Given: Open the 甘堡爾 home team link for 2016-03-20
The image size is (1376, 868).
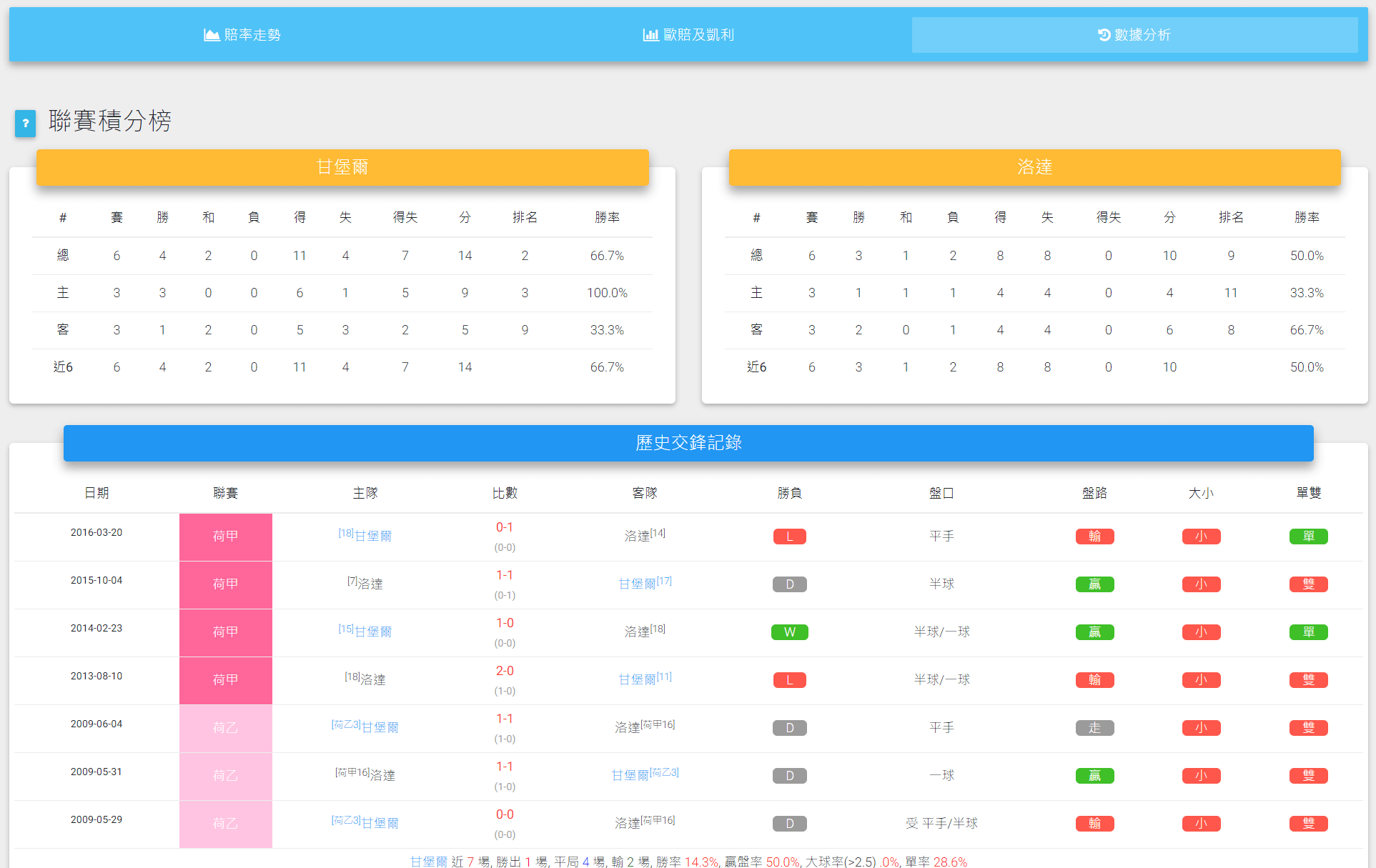Looking at the screenshot, I should pos(372,536).
